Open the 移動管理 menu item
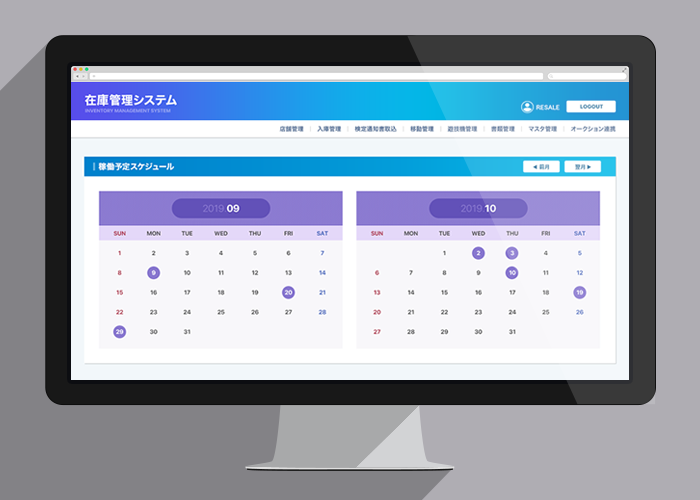 (422, 129)
